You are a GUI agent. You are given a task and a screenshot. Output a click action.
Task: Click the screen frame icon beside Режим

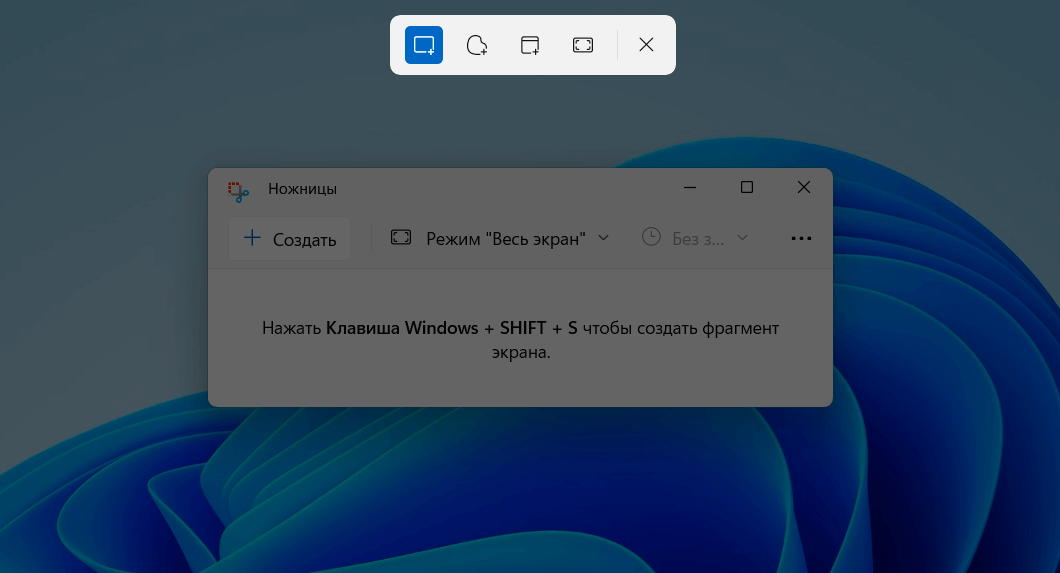401,238
